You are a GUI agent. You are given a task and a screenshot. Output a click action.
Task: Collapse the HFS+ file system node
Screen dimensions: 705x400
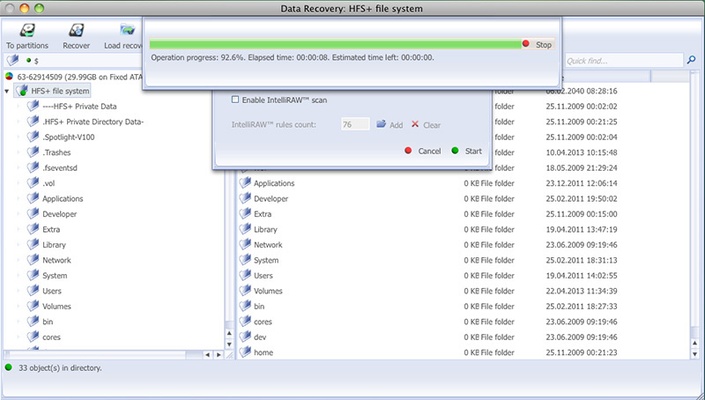7,91
